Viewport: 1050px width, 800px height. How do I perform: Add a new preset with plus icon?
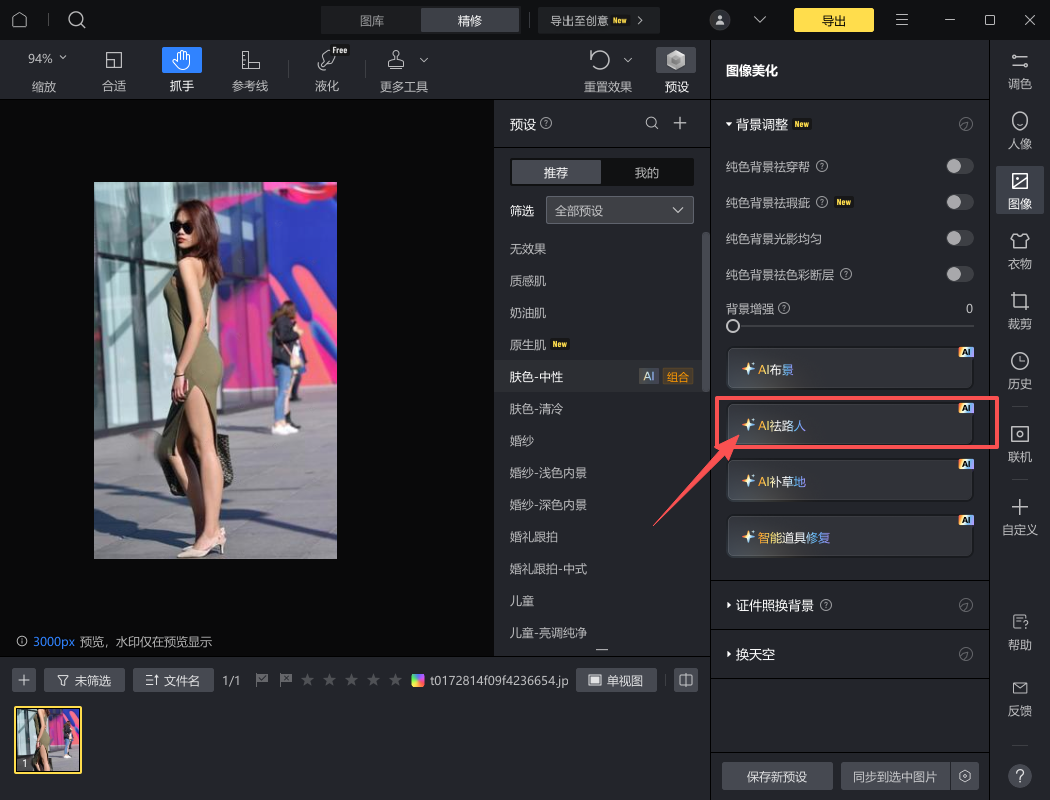(680, 123)
